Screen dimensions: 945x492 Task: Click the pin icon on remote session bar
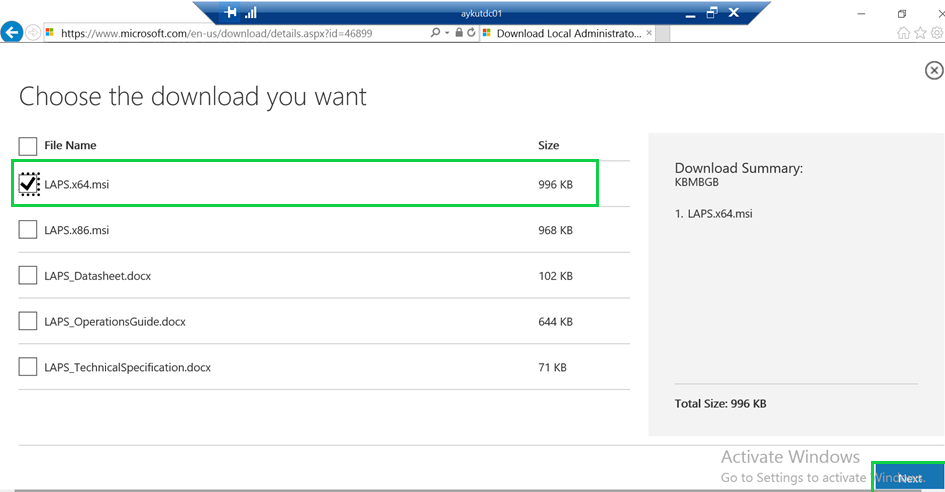[x=231, y=13]
